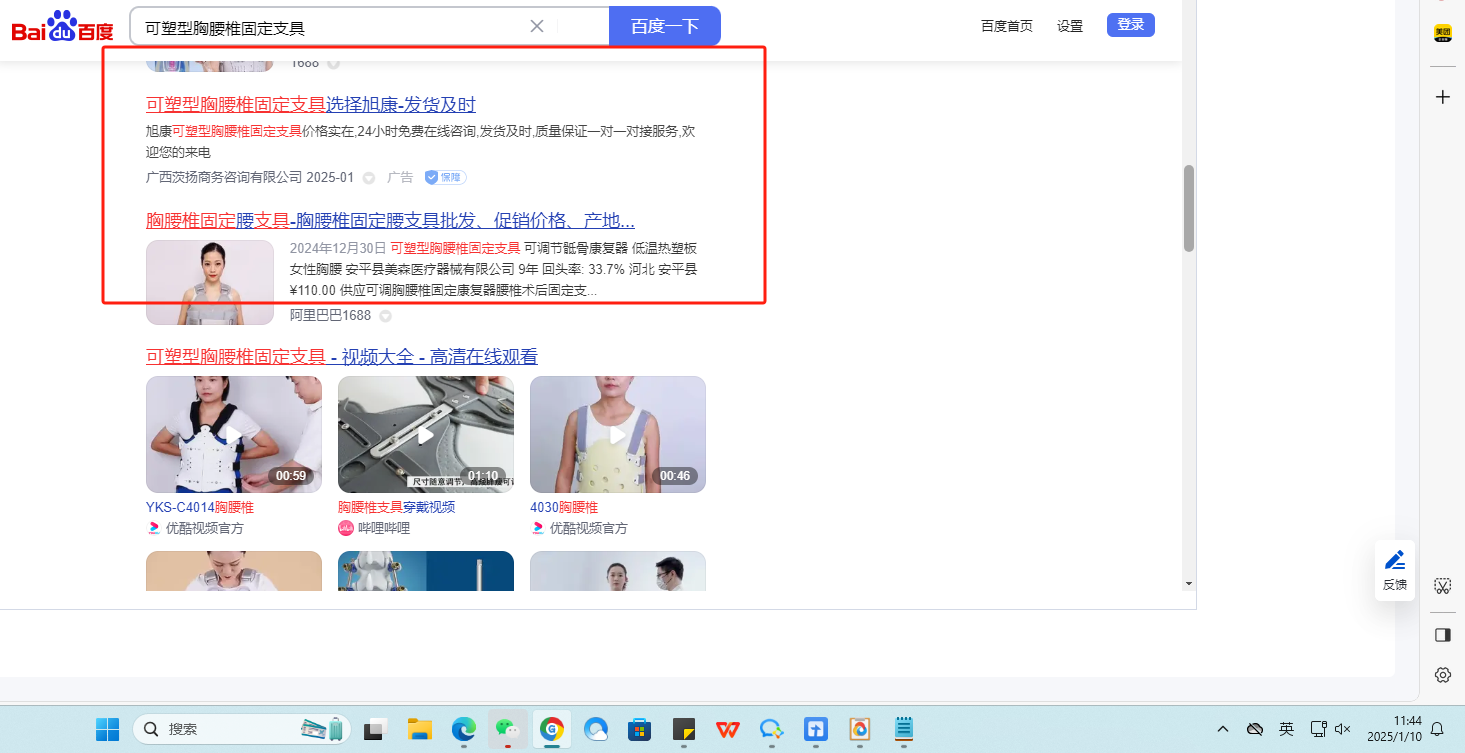Screen dimensions: 1465x753
Task: Clear the search box with the X icon
Action: (x=537, y=26)
